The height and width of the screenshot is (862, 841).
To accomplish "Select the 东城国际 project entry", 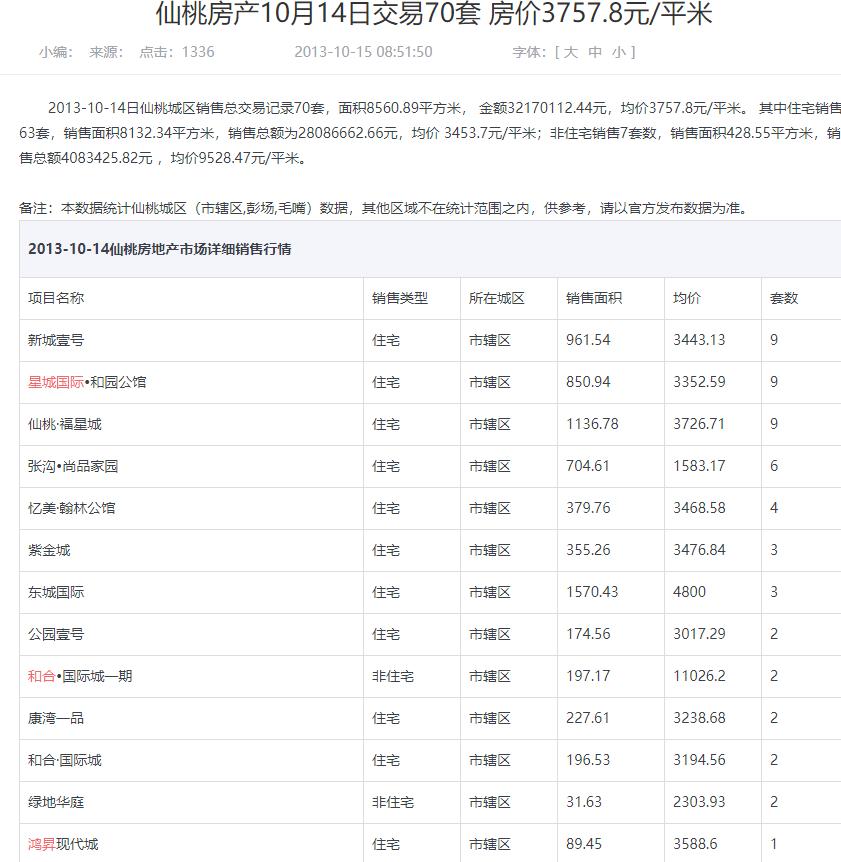I will point(56,591).
